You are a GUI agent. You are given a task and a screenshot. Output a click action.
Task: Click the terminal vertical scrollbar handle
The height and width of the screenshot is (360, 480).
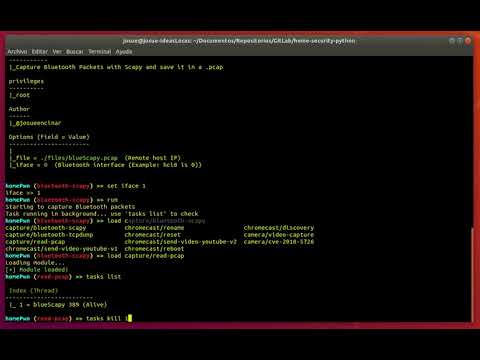472,274
